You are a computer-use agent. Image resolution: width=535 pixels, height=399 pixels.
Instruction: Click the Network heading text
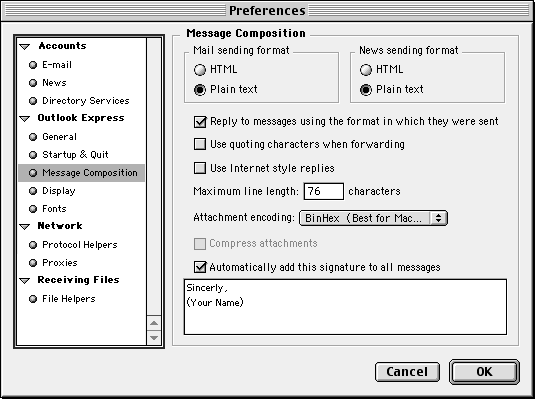[60, 226]
